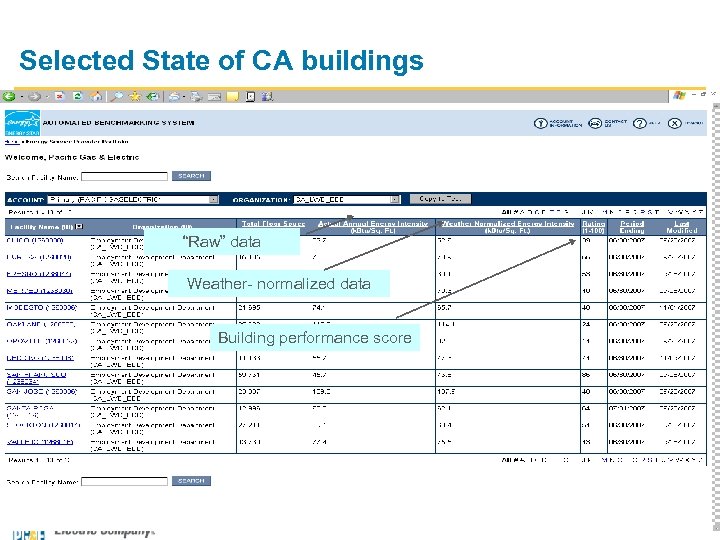Image resolution: width=720 pixels, height=540 pixels.
Task: Click the 'Welcome, Pacific Gas & Electric' text
Action: tap(72, 157)
